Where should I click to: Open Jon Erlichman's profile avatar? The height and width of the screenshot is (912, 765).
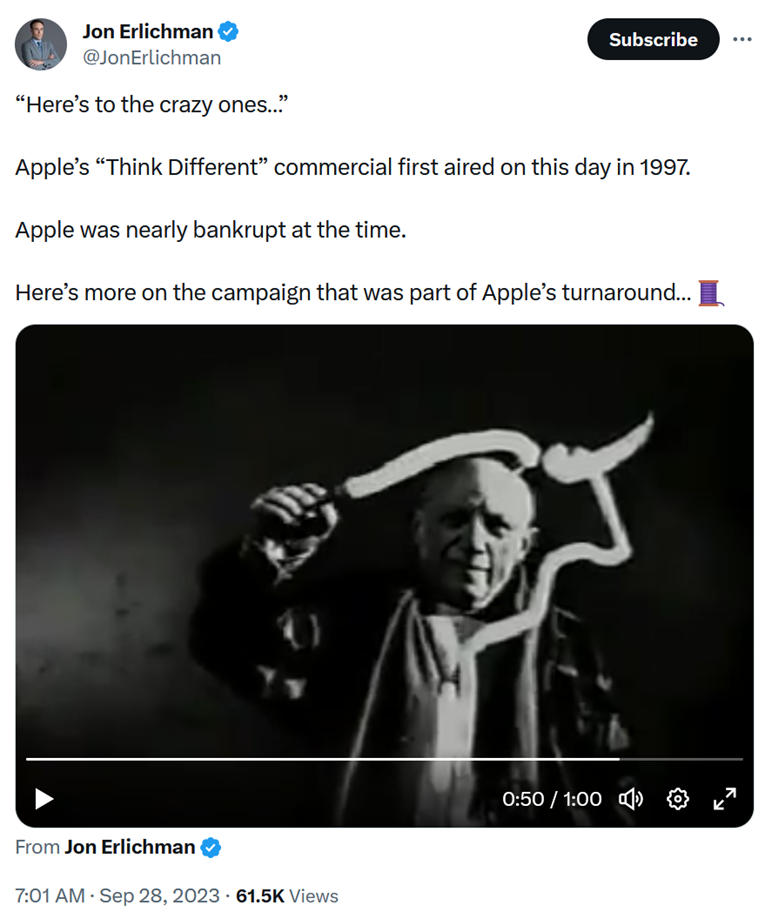point(41,44)
